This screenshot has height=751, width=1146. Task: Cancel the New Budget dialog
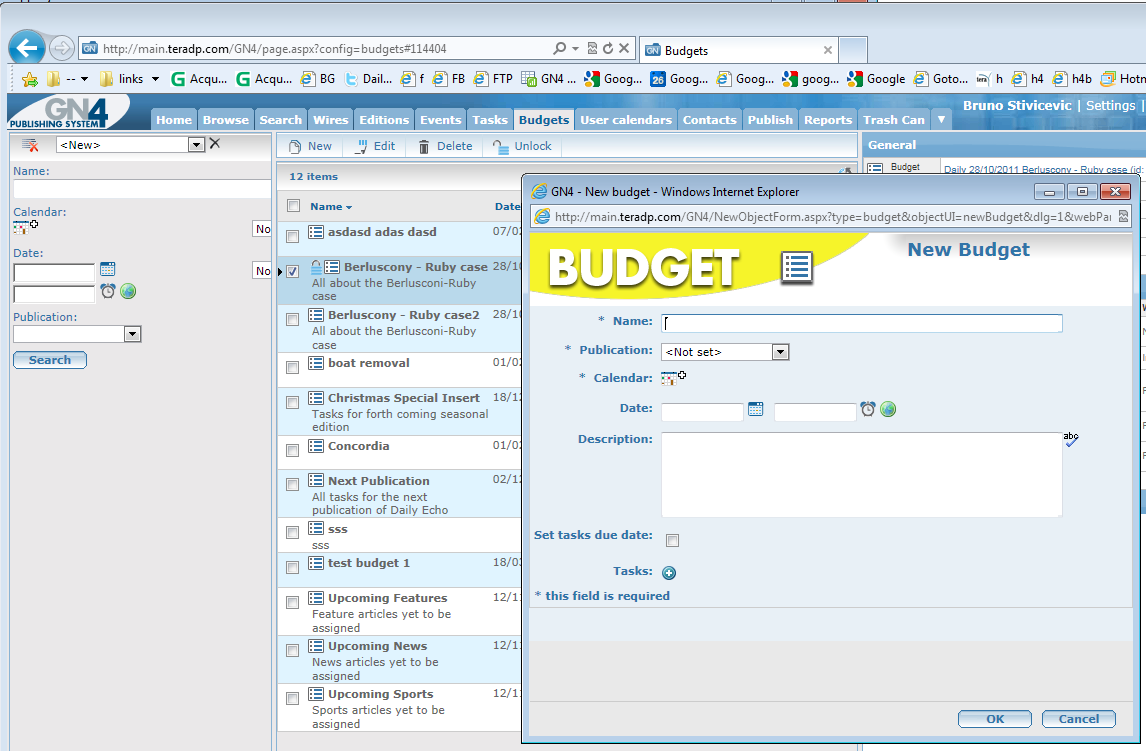(x=1079, y=719)
